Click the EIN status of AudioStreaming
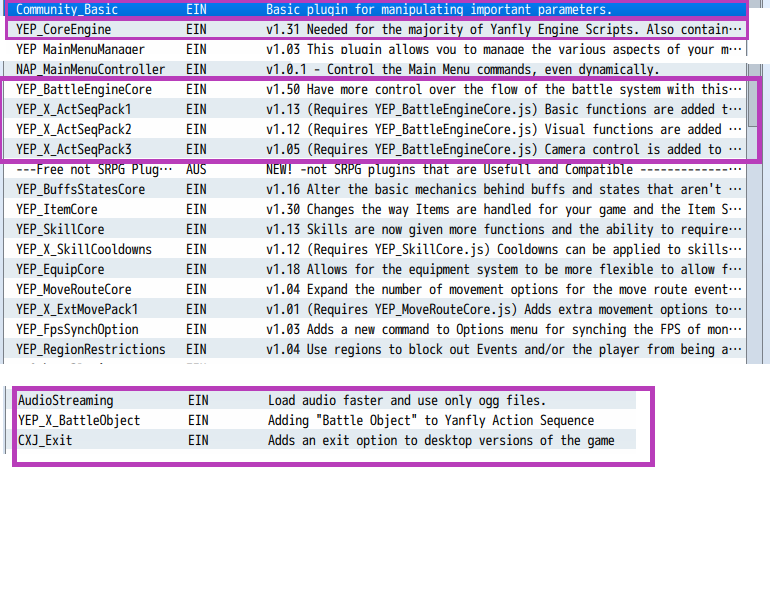Image resolution: width=770 pixels, height=604 pixels. [x=198, y=401]
